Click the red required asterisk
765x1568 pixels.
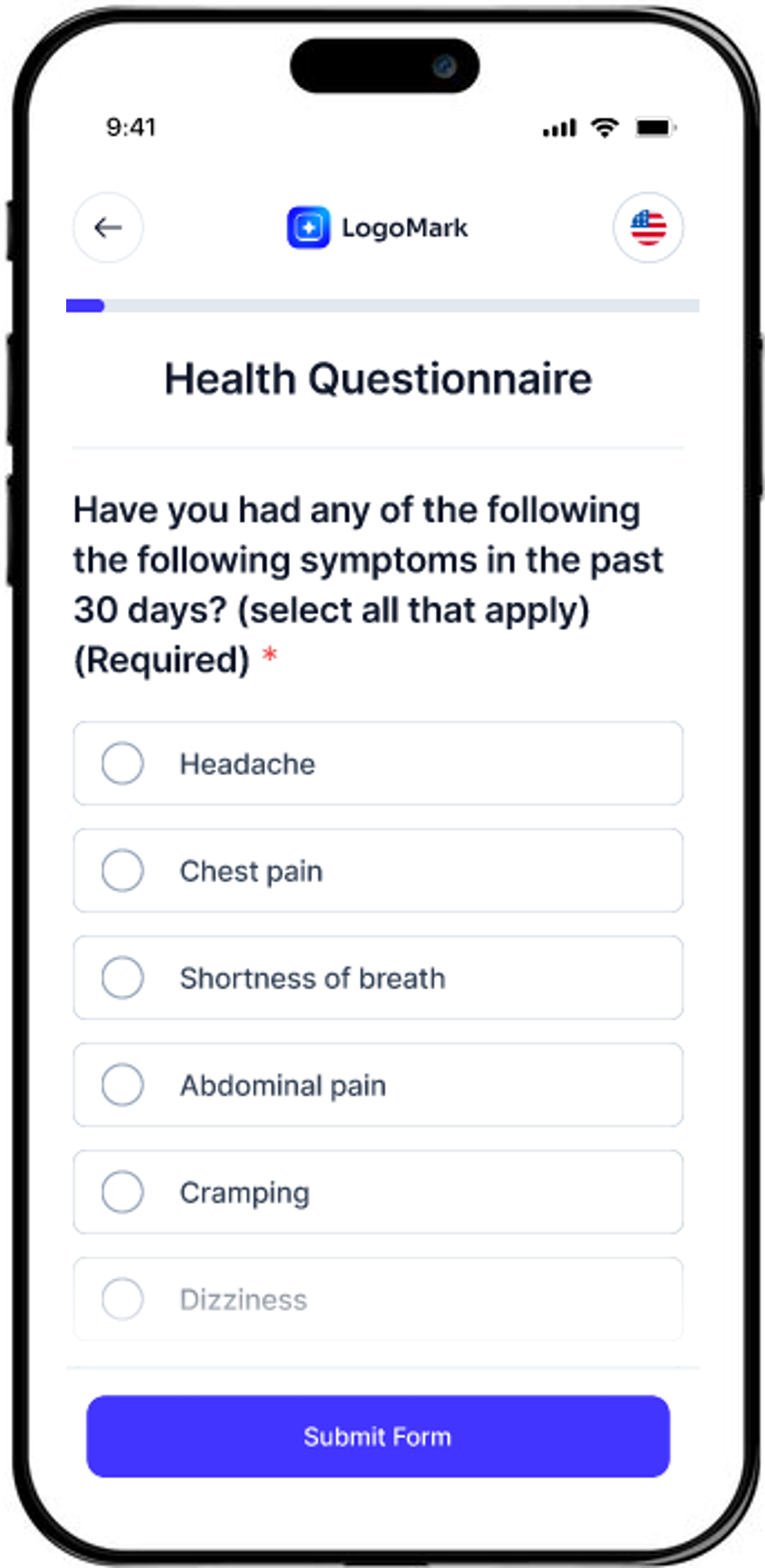click(x=269, y=654)
